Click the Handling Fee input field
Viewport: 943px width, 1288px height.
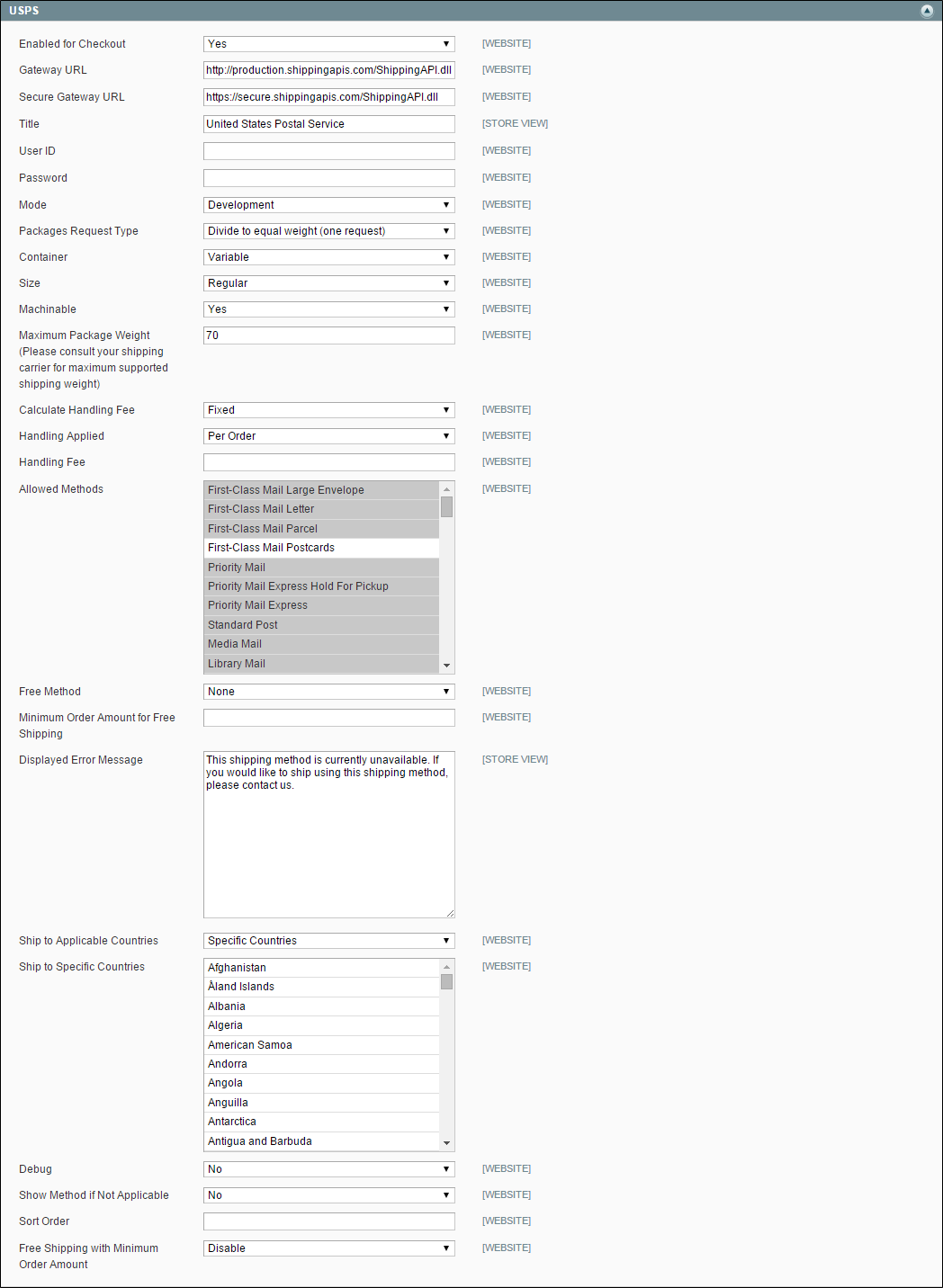(329, 462)
